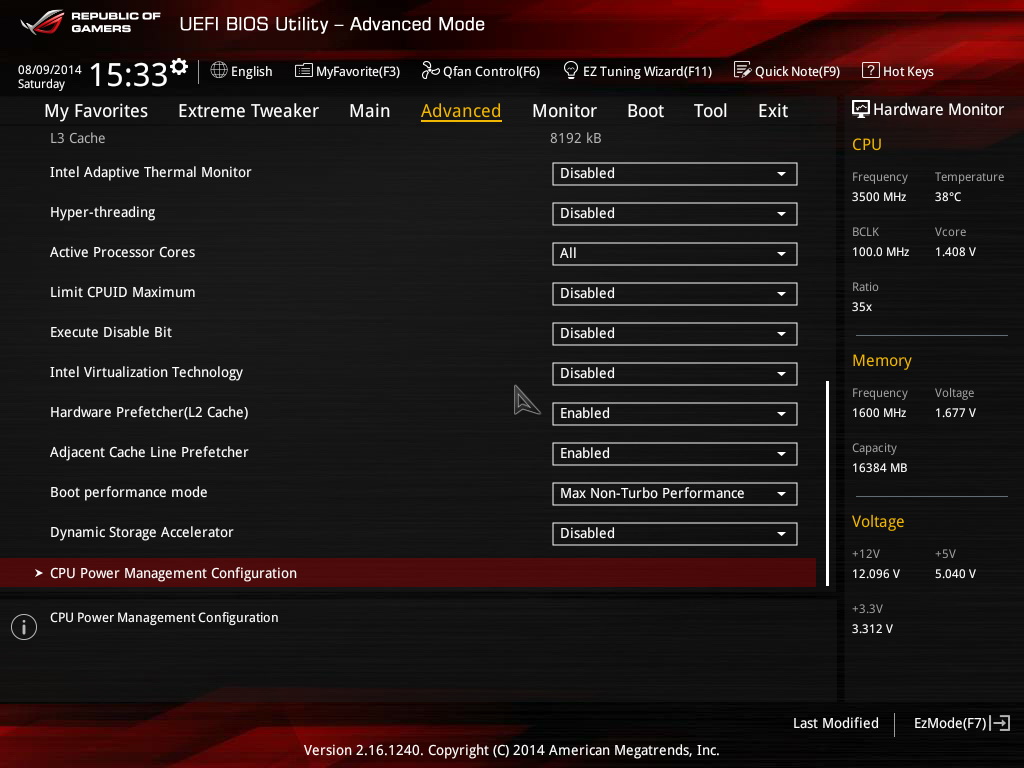Launch EZ Tuning Wizard(F11) lightbulb icon

click(x=571, y=71)
